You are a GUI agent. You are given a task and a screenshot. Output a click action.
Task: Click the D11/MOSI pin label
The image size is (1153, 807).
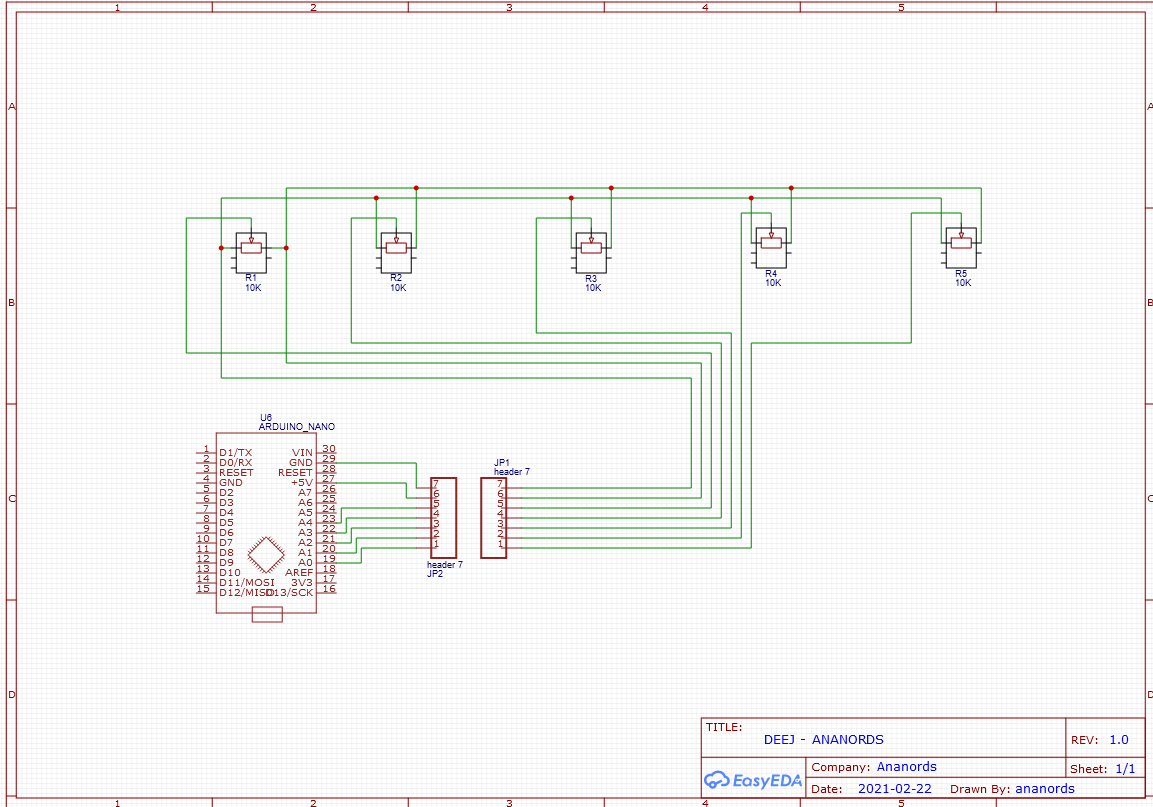(x=246, y=583)
